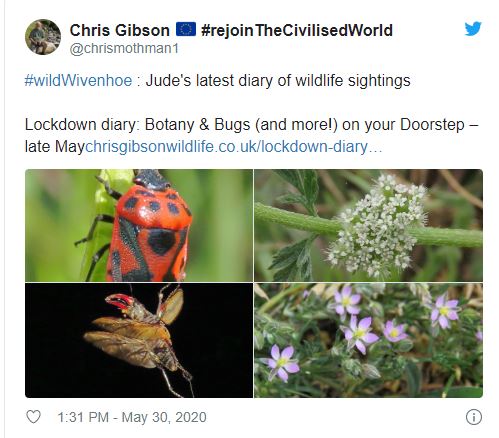499x438 pixels.
Task: Like the tweet with the heart icon
Action: [33, 417]
